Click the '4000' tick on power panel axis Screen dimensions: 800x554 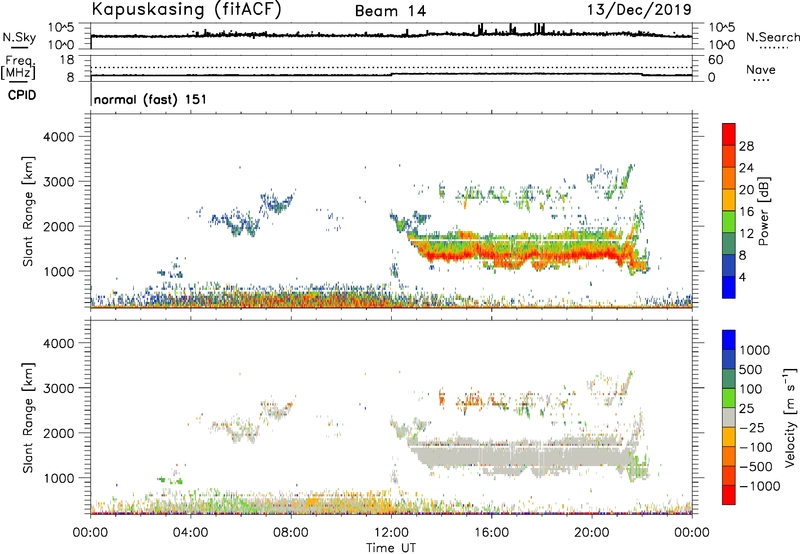58,137
